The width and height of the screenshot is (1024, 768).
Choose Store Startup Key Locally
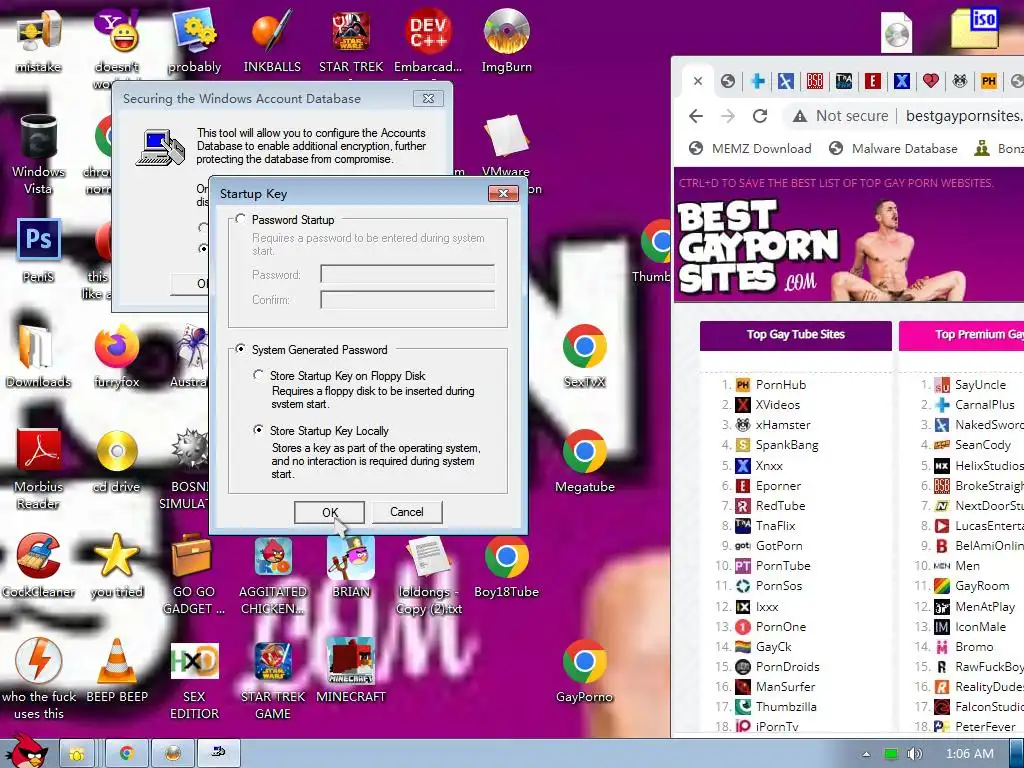coord(259,430)
